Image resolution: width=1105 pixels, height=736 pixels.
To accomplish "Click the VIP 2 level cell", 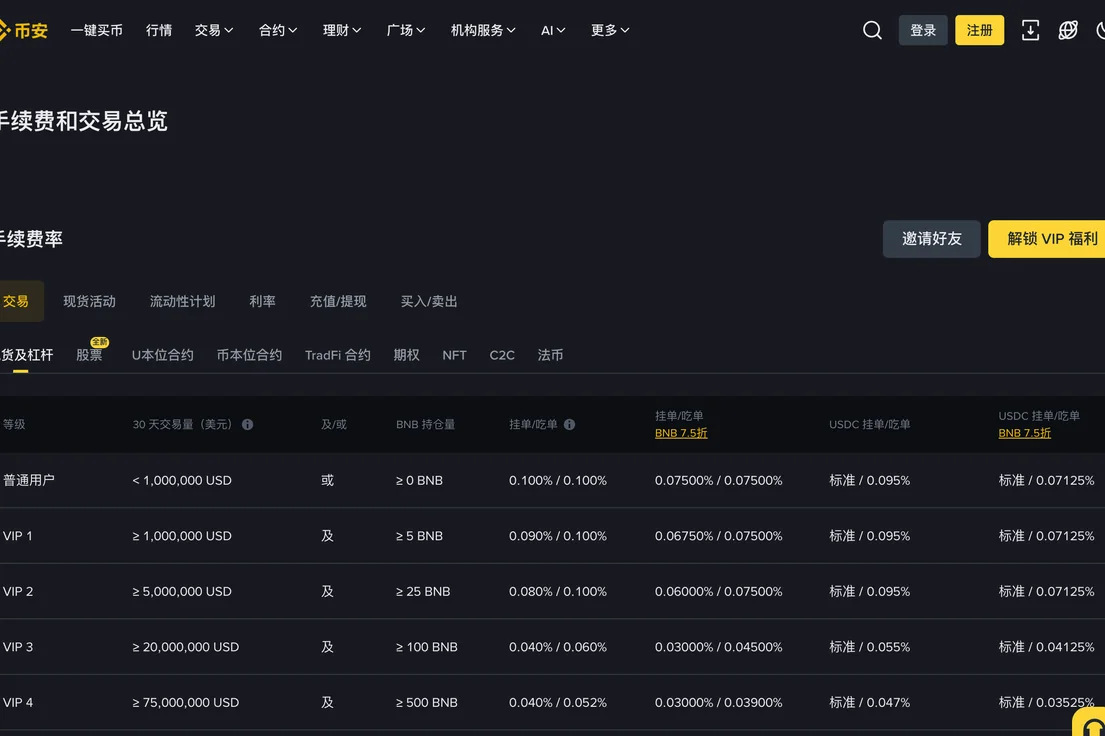I will (x=18, y=591).
